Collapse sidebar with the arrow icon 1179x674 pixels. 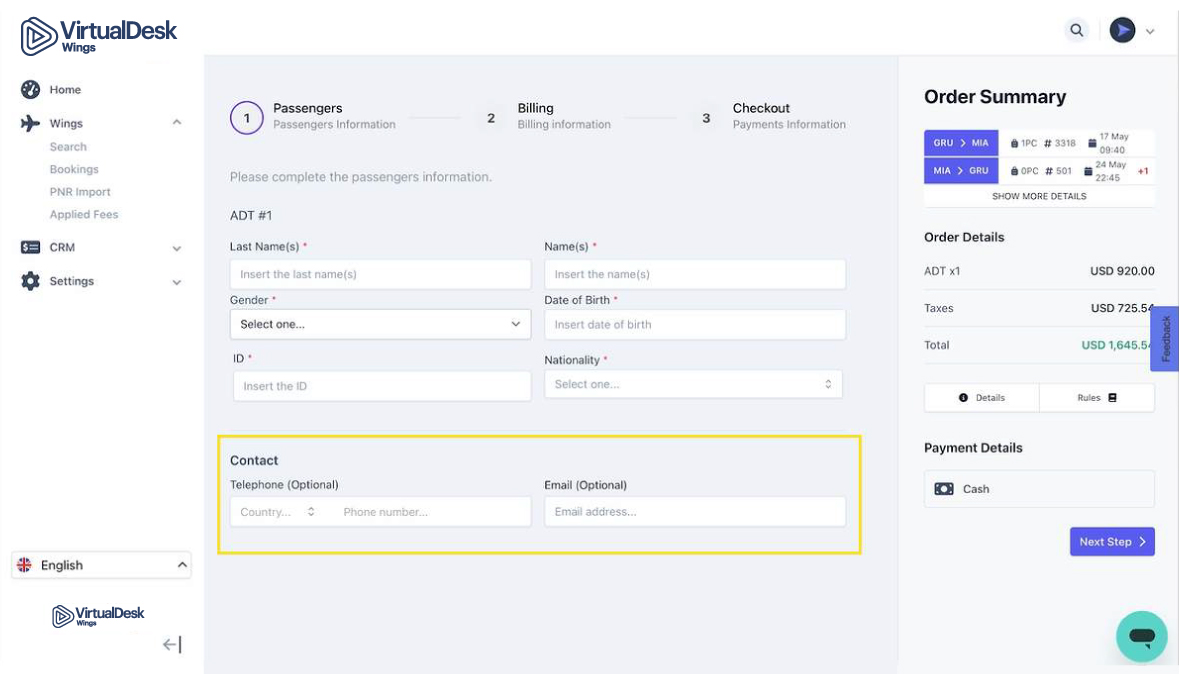click(x=172, y=645)
